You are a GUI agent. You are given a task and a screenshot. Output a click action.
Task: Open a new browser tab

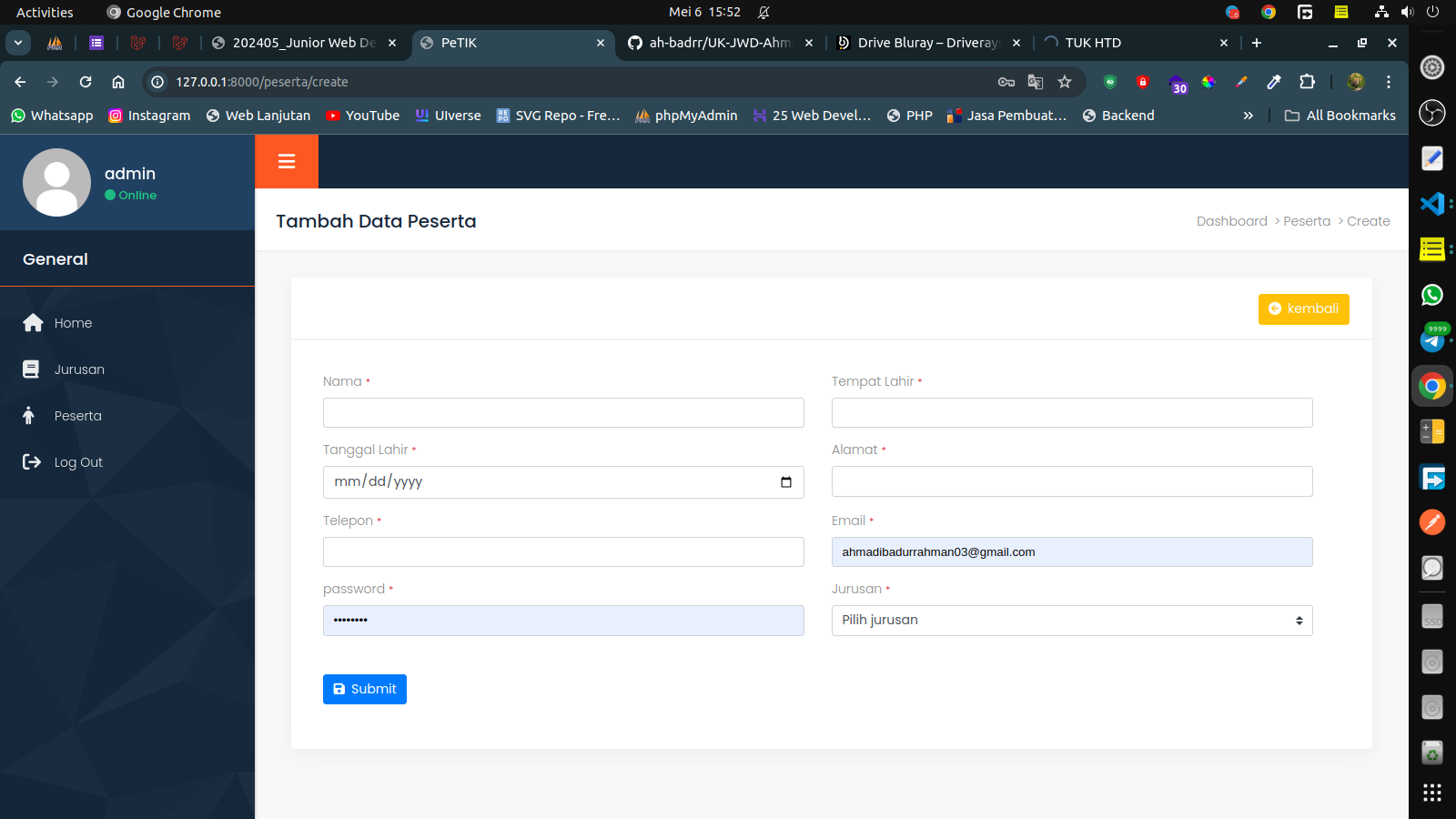click(x=1257, y=43)
